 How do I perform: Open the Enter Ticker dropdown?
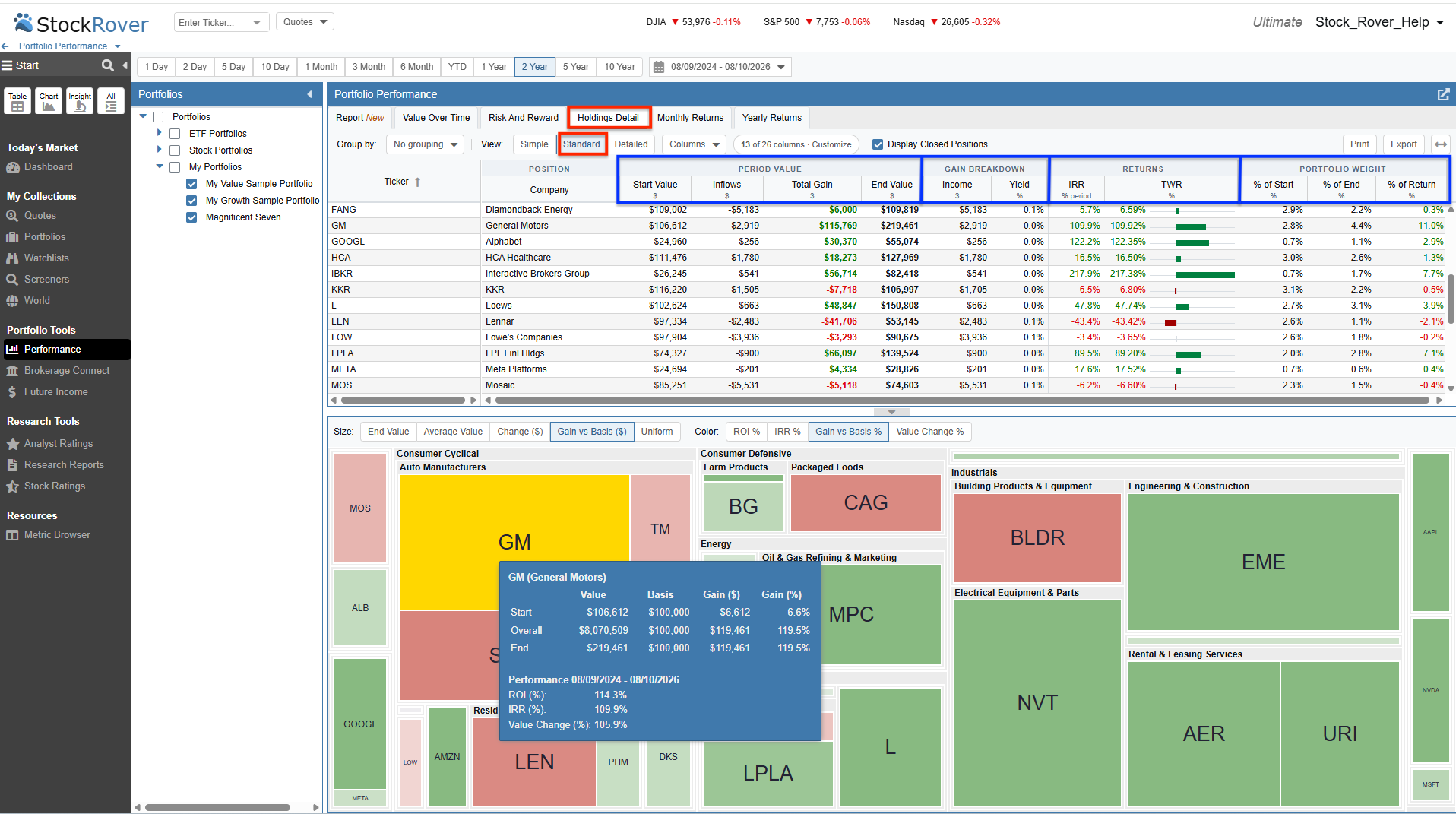coord(257,22)
